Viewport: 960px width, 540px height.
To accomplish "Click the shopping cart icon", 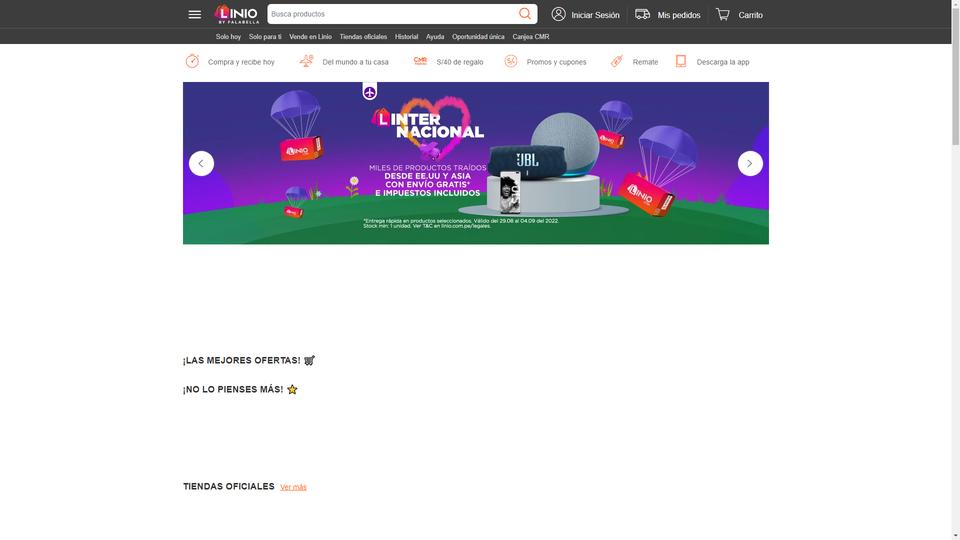I will click(x=723, y=14).
